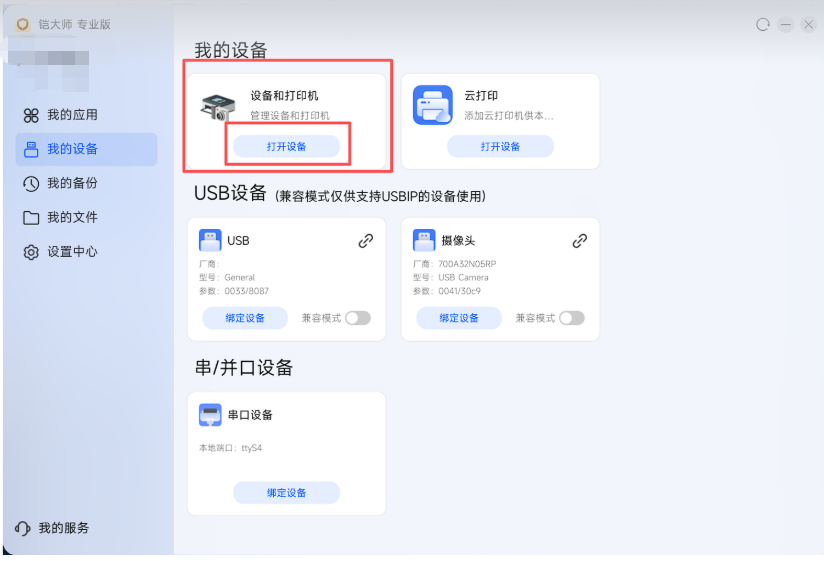
Task: Click 打开设备 under 云打印
Action: click(x=500, y=147)
